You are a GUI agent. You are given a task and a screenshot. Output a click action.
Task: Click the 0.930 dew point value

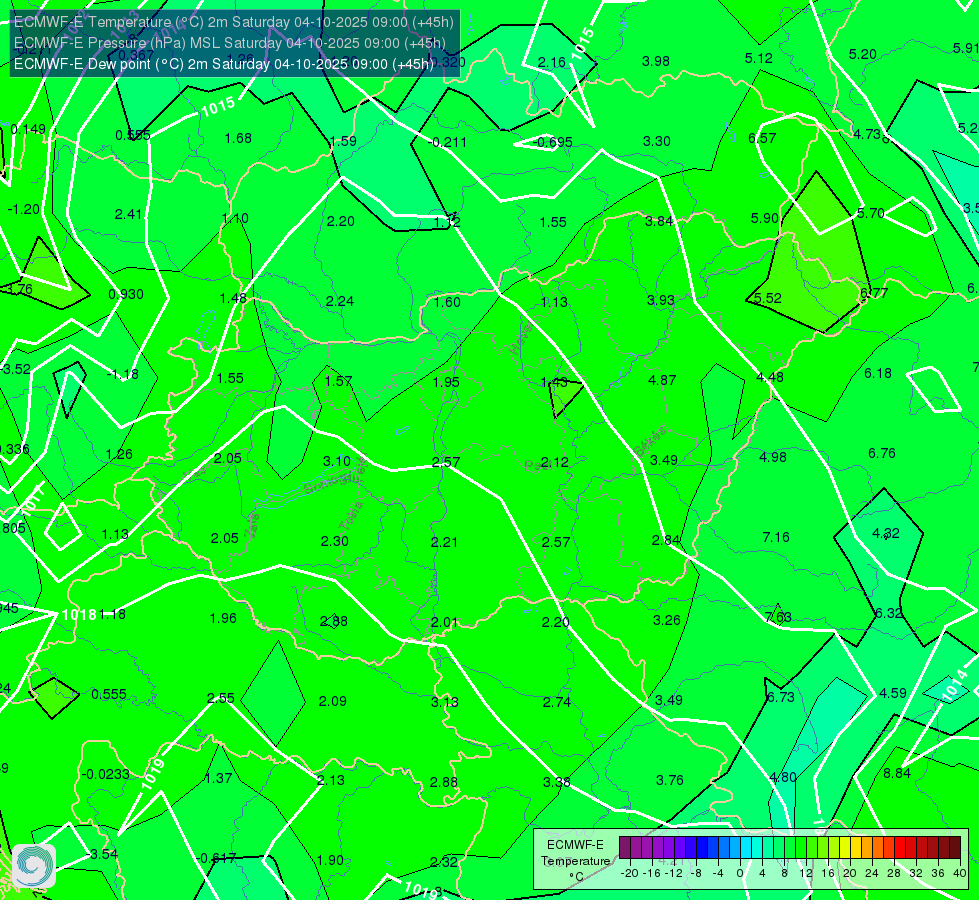(125, 294)
